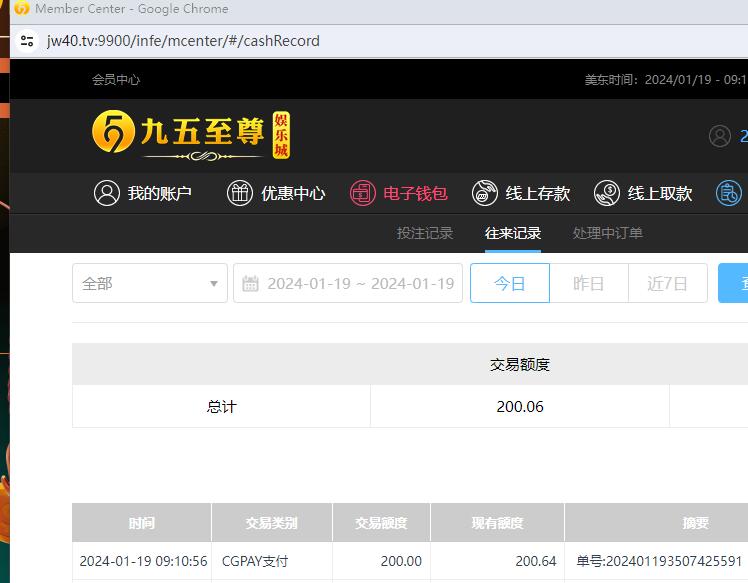The image size is (748, 583).
Task: Click the online withdrawal icon
Action: [607, 193]
